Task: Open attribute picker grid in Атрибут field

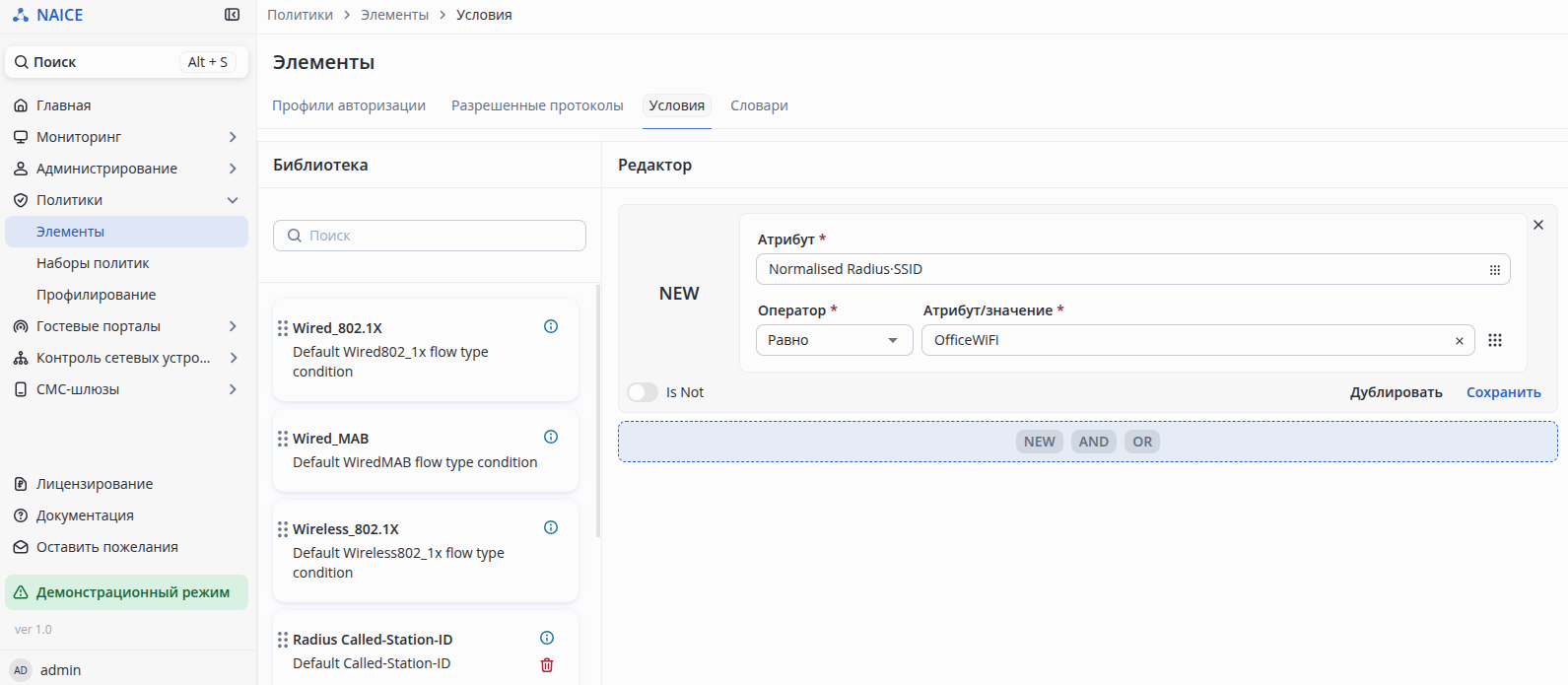Action: [x=1494, y=269]
